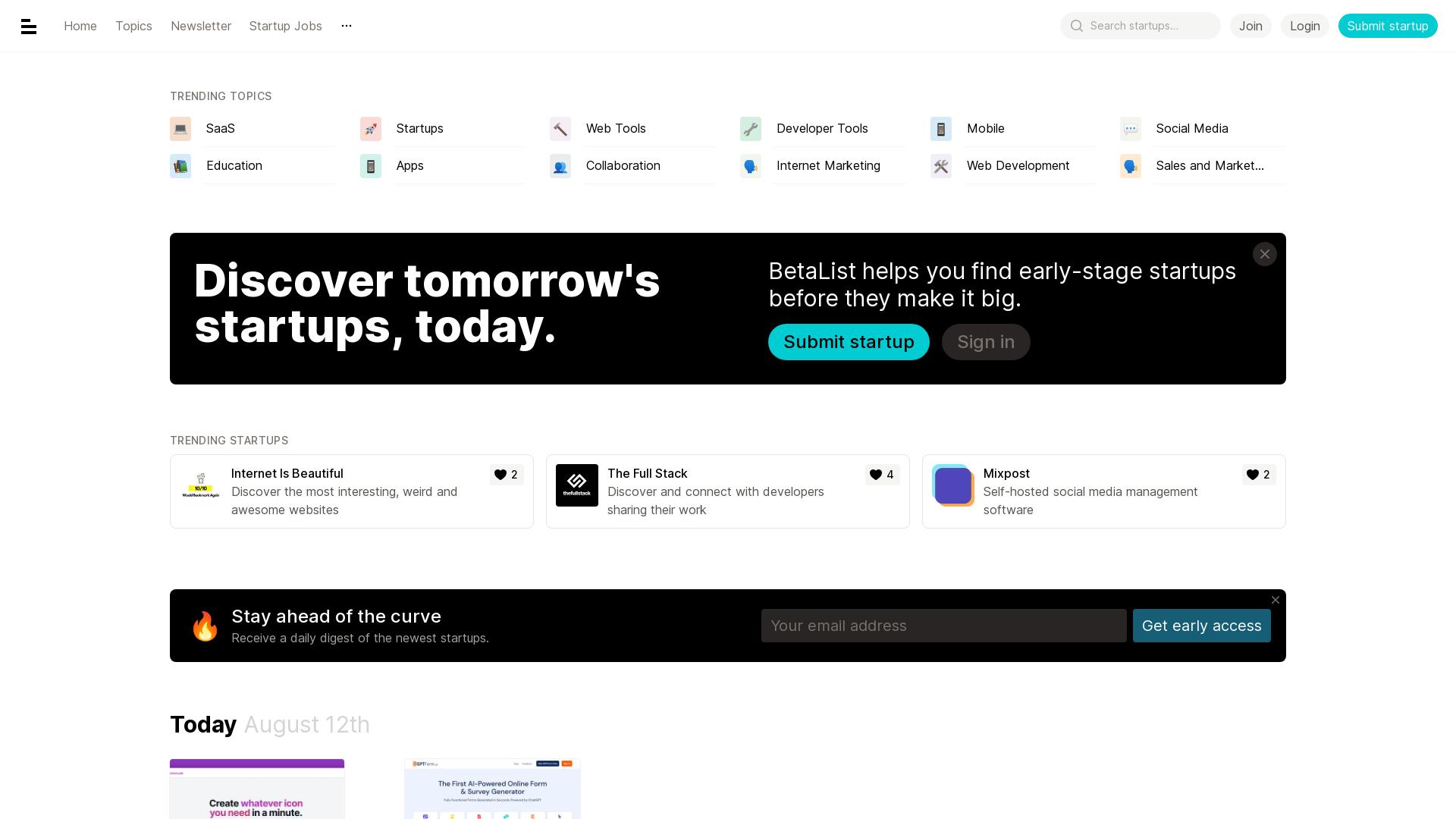Click the Internet Marketing topic icon
The image size is (1456, 819).
point(751,166)
